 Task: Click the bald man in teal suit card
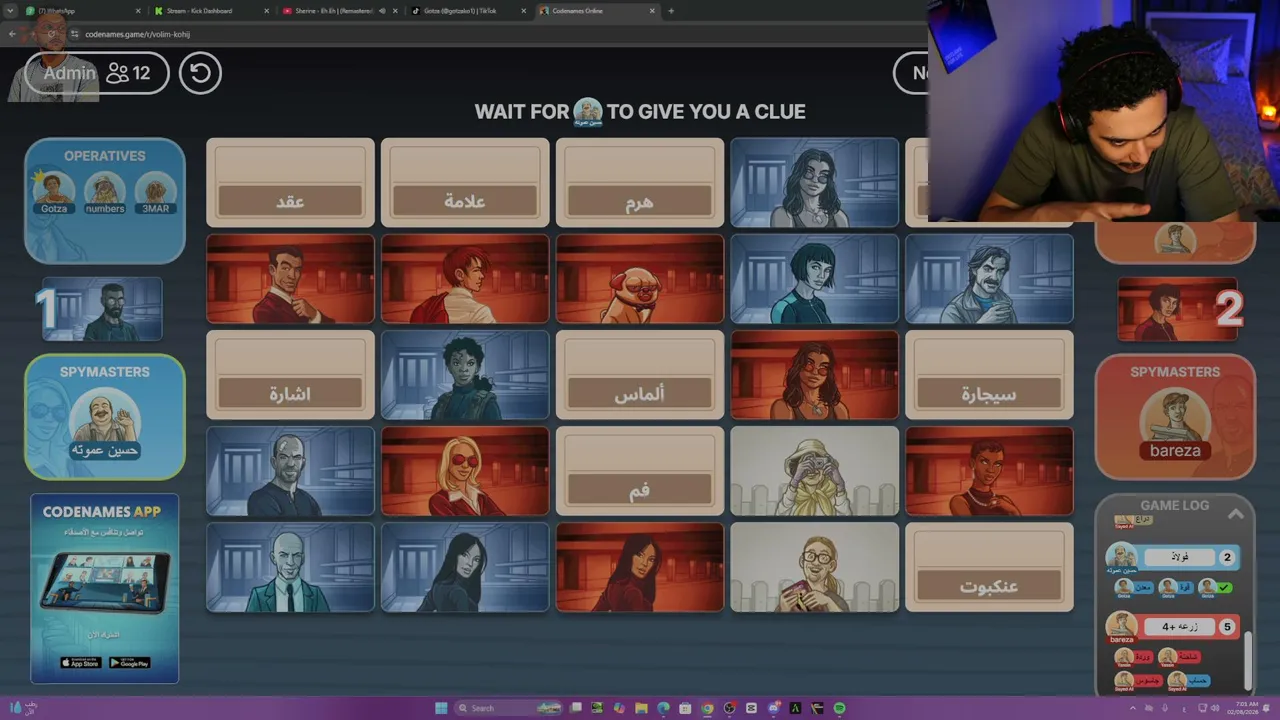click(x=290, y=567)
